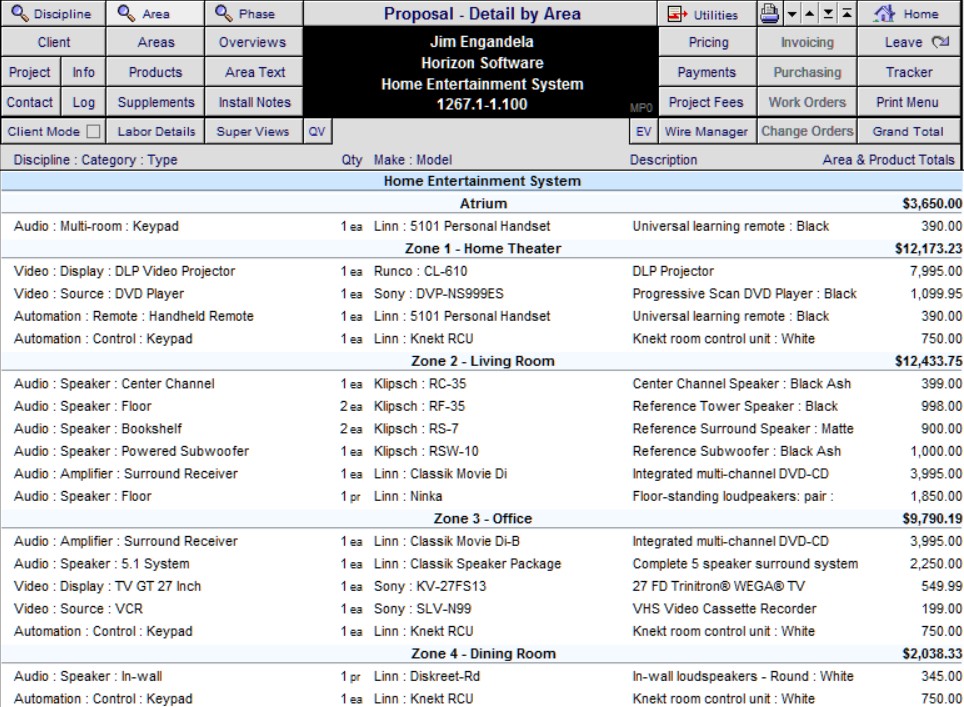Viewport: 964px width, 707px height.
Task: View Work Orders
Action: coord(807,102)
